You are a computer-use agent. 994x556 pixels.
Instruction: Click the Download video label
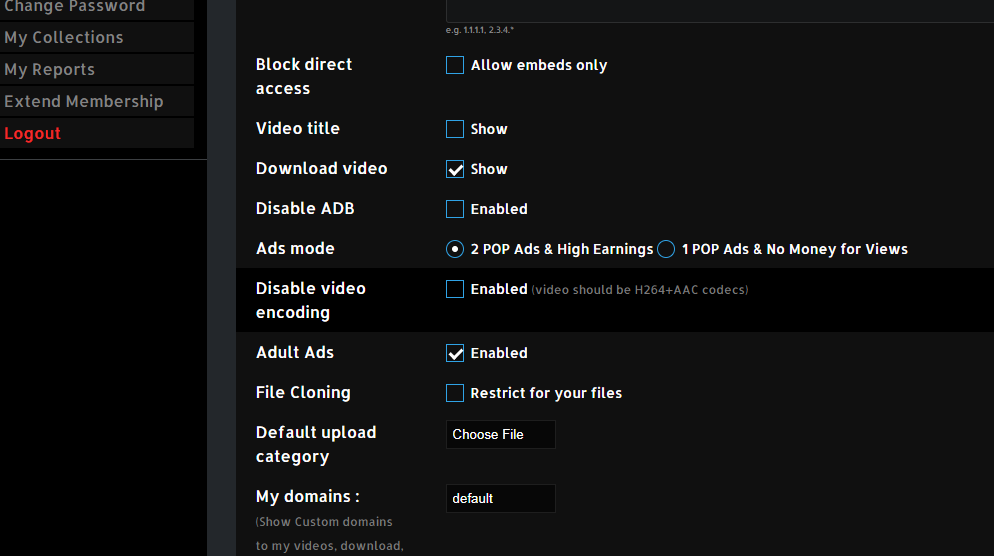321,169
